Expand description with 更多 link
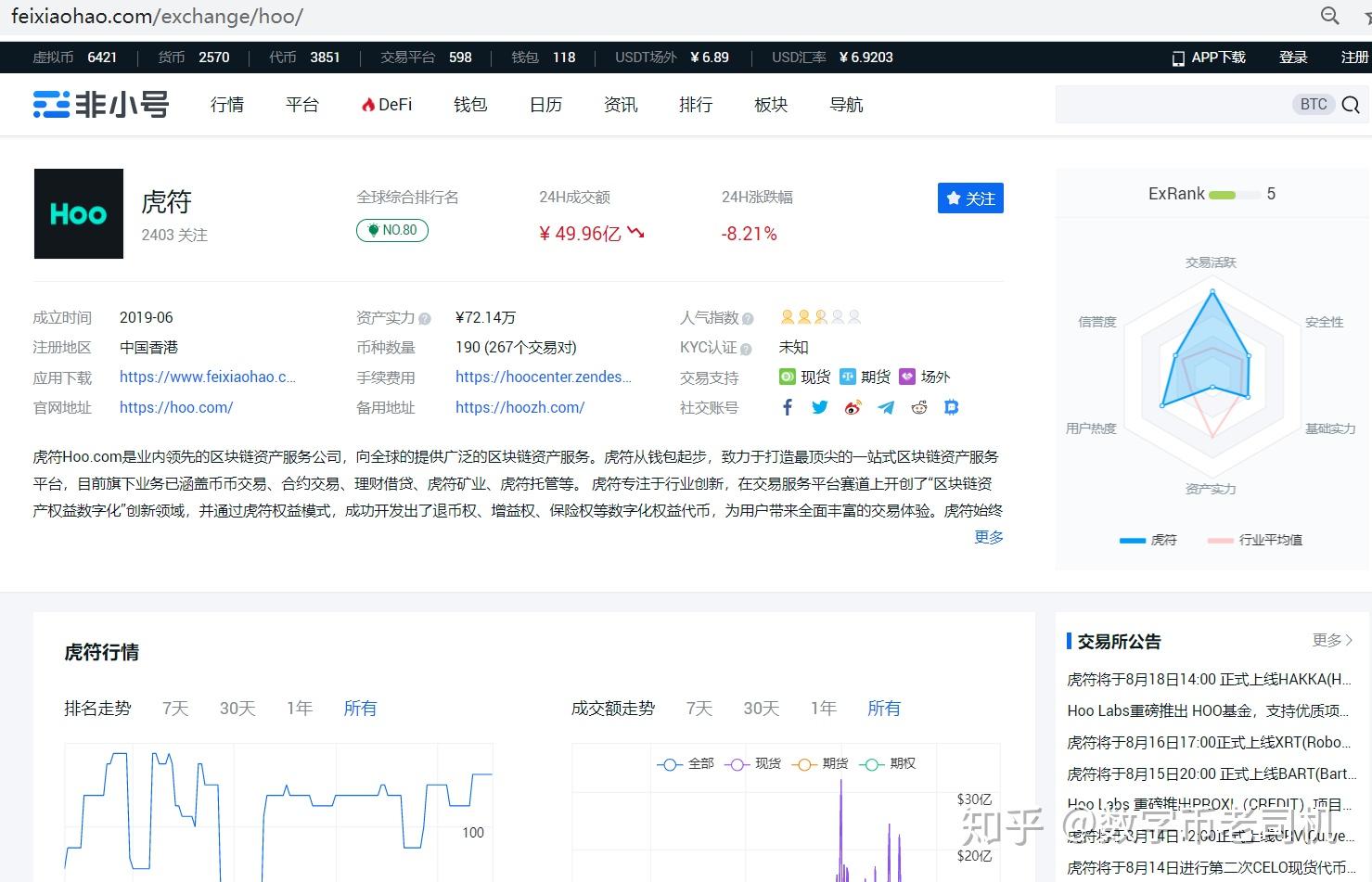The image size is (1372, 882). tap(989, 537)
